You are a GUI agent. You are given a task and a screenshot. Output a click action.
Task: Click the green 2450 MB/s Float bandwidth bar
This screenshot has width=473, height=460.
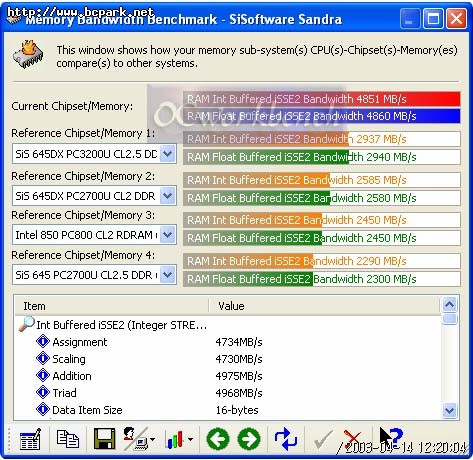coord(322,238)
